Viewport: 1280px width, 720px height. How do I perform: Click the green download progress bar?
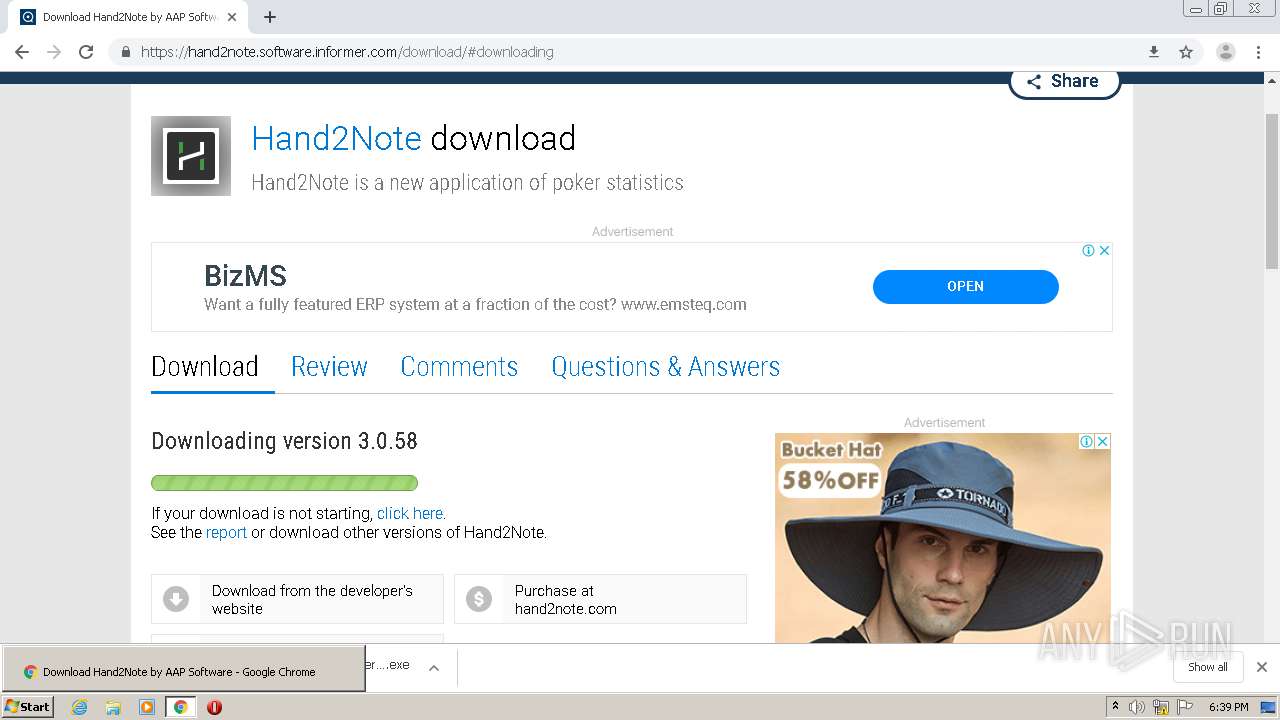[284, 483]
